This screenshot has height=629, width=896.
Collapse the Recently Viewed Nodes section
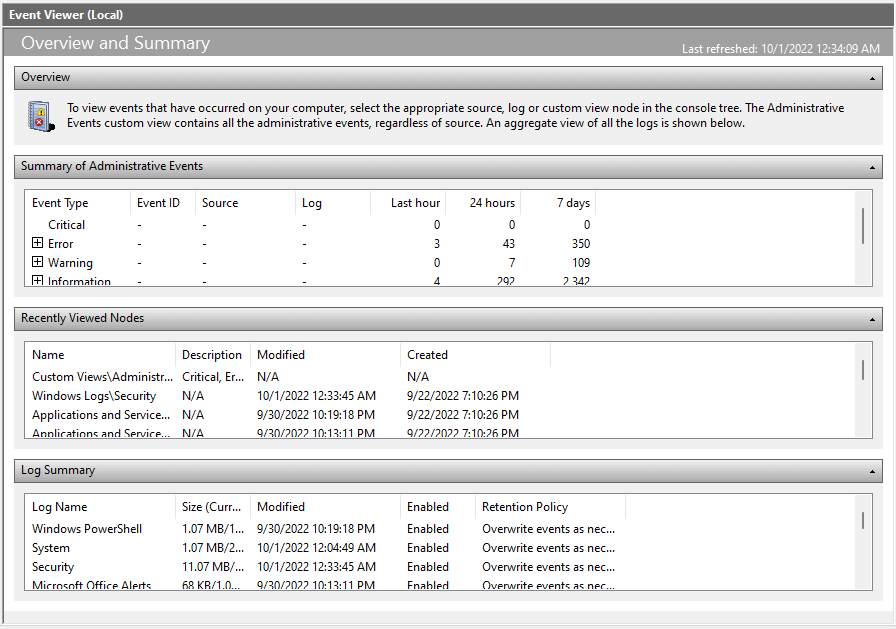pos(872,319)
